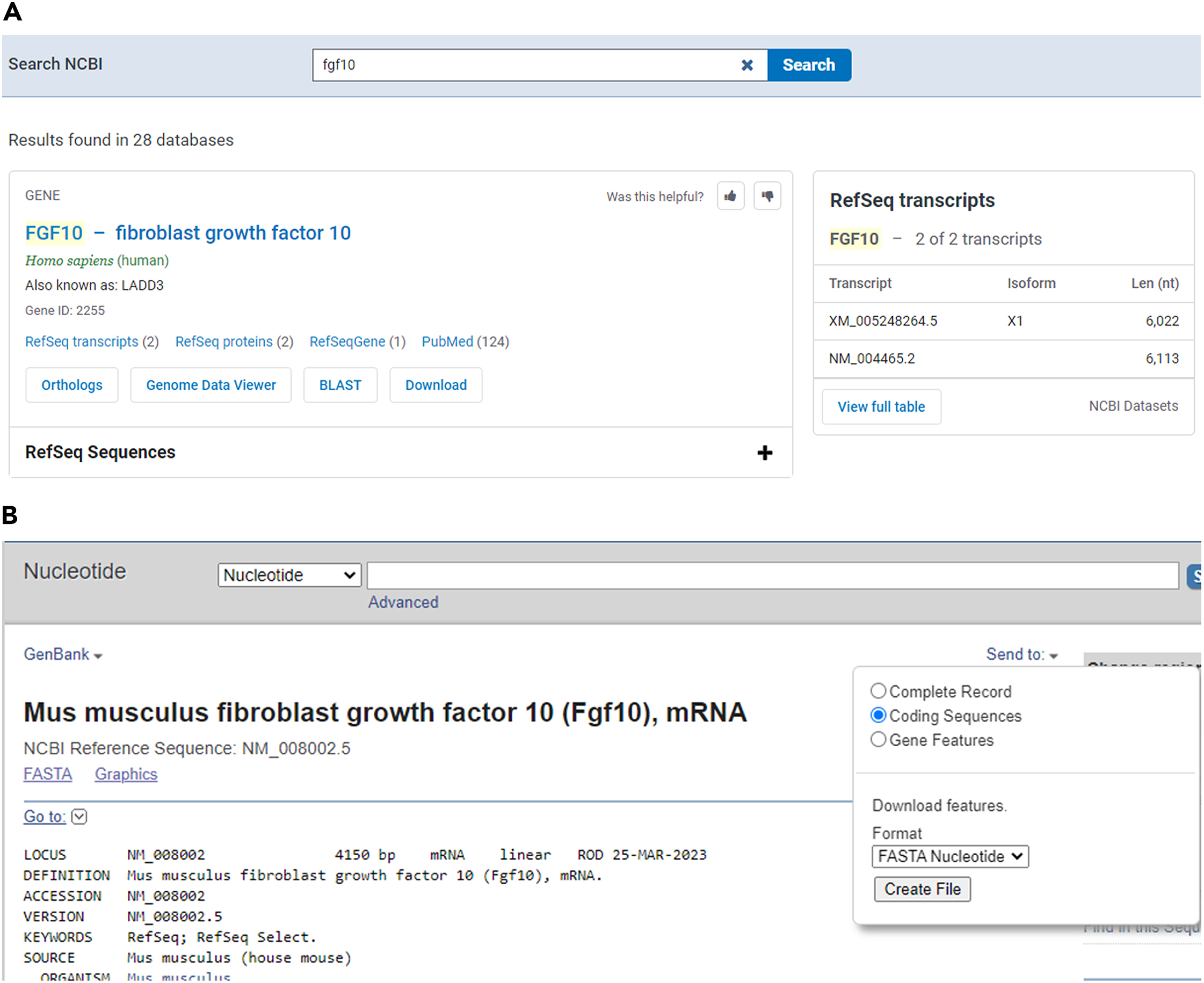Click the thumbs up helpful icon

(730, 196)
